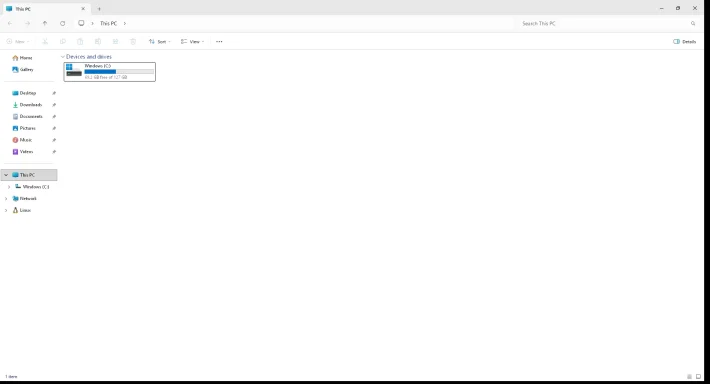This screenshot has height=384, width=710.
Task: Expand Windows (C:) in navigation tree
Action: pyautogui.click(x=9, y=187)
